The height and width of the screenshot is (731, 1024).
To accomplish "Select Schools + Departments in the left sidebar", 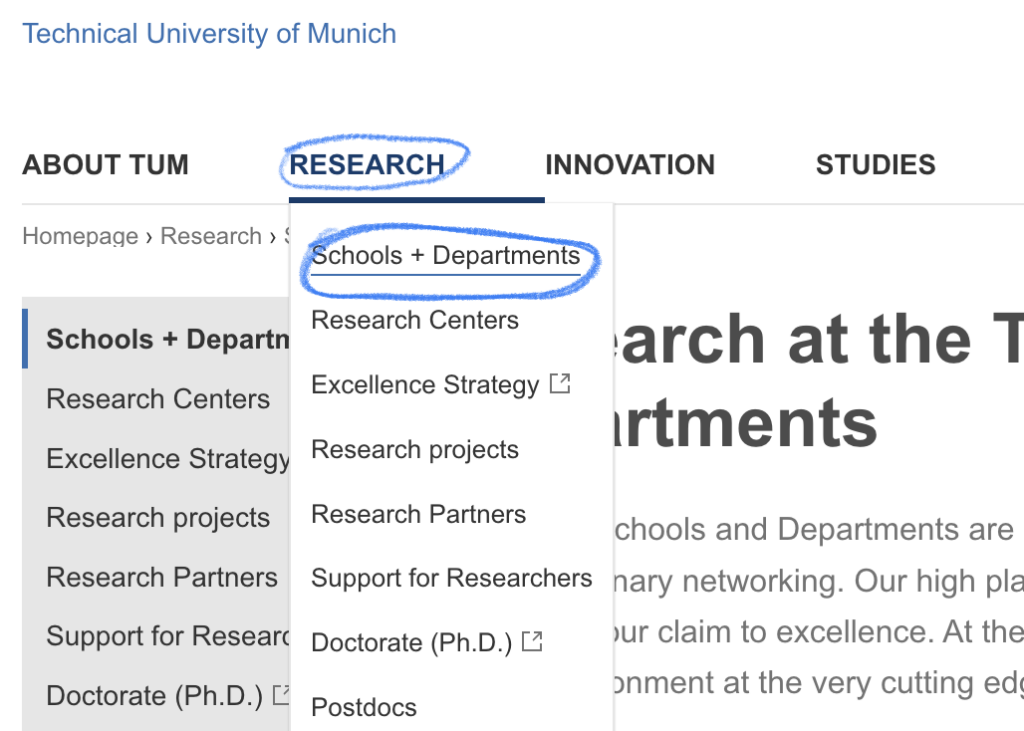I will tap(168, 339).
